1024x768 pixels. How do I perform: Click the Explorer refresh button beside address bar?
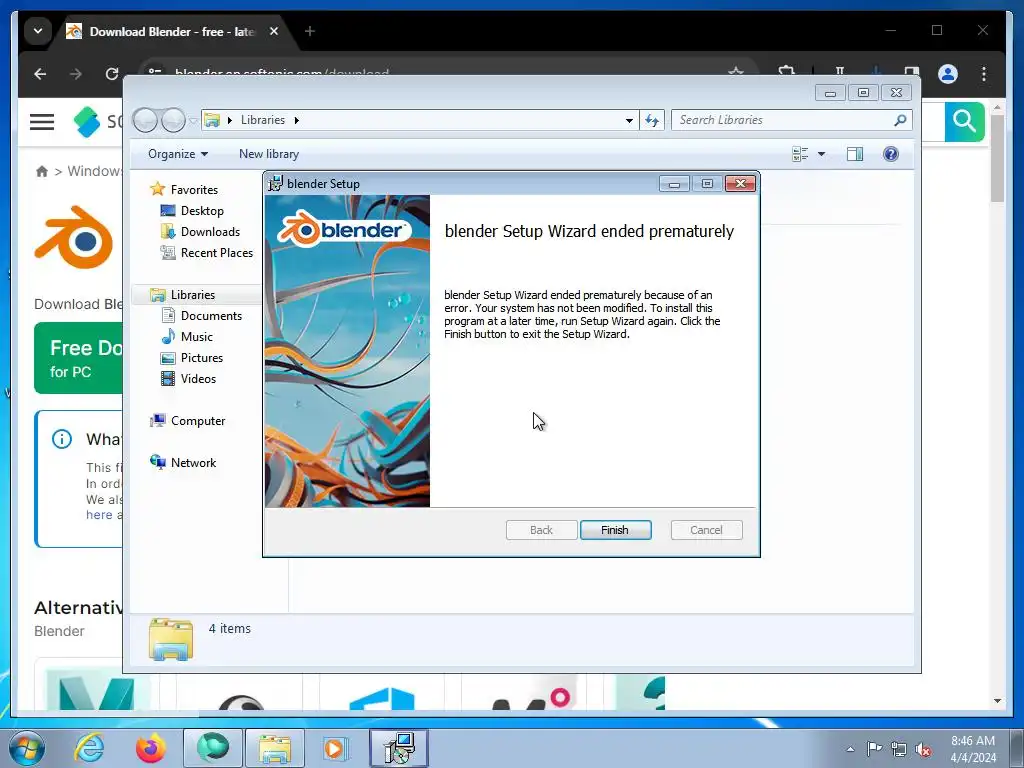pos(652,120)
